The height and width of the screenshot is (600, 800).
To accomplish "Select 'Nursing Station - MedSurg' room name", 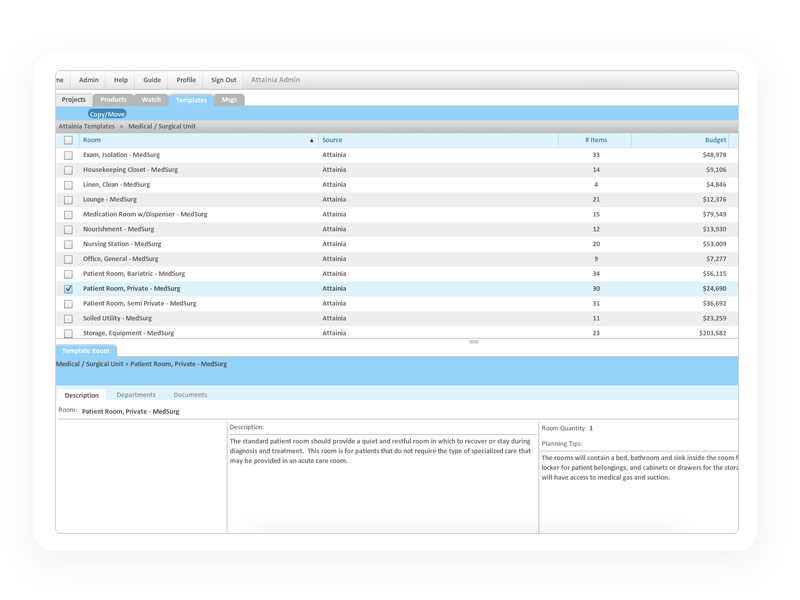I will [x=122, y=244].
